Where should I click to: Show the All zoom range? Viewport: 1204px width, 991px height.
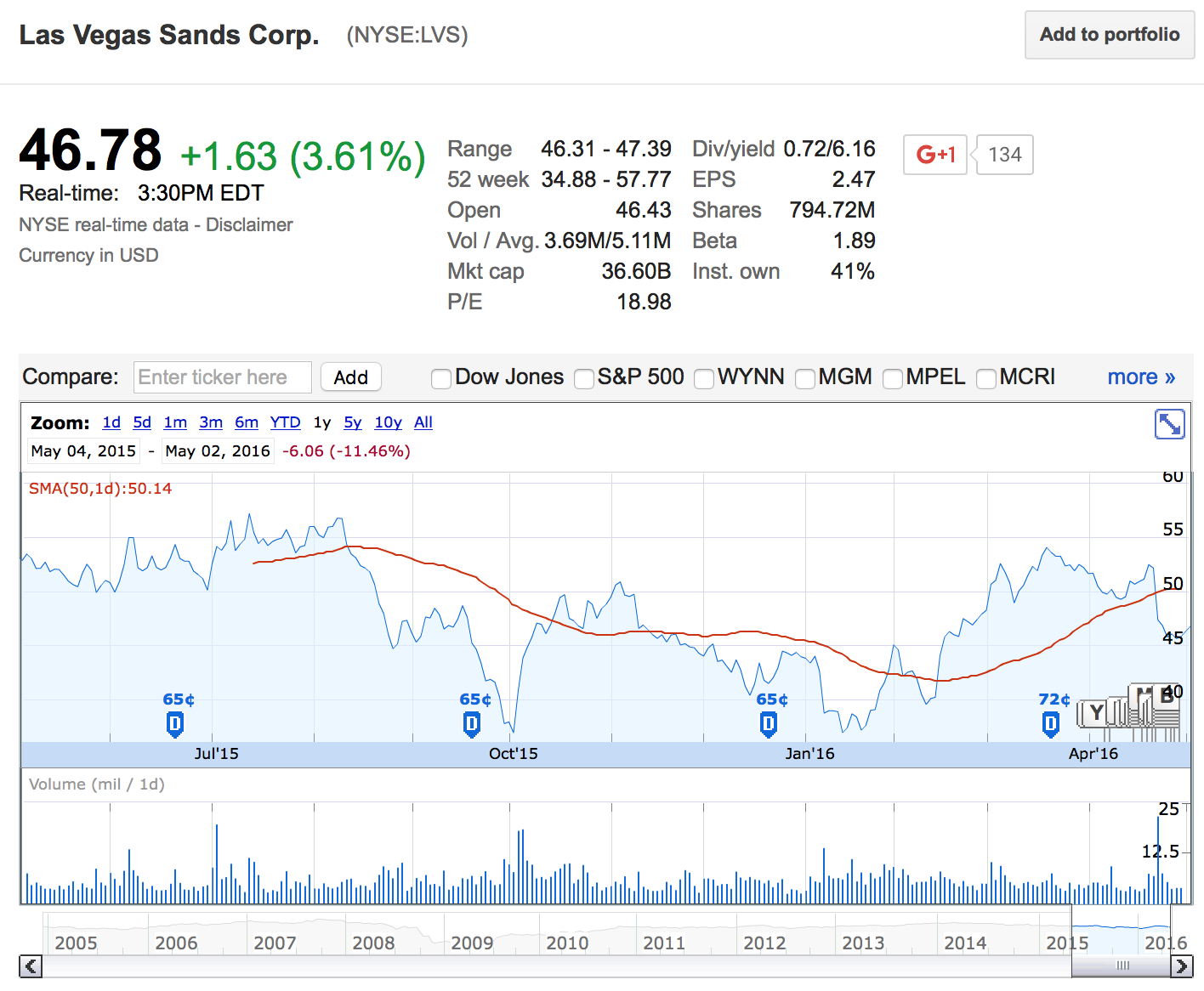coord(423,422)
